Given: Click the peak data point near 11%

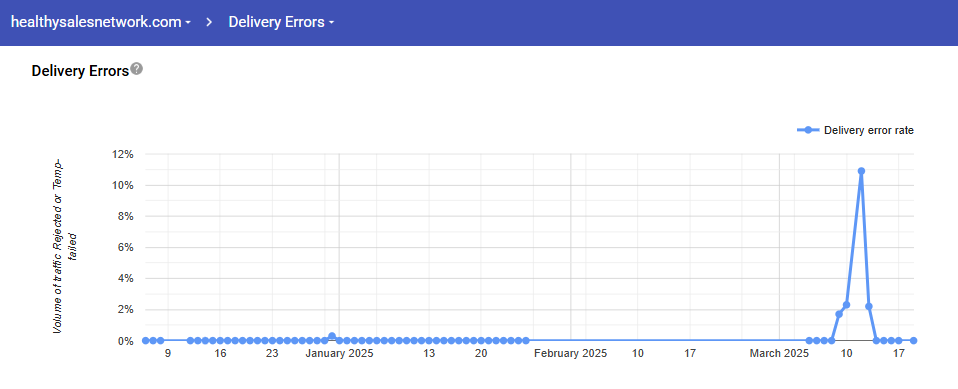Looking at the screenshot, I should (x=861, y=171).
